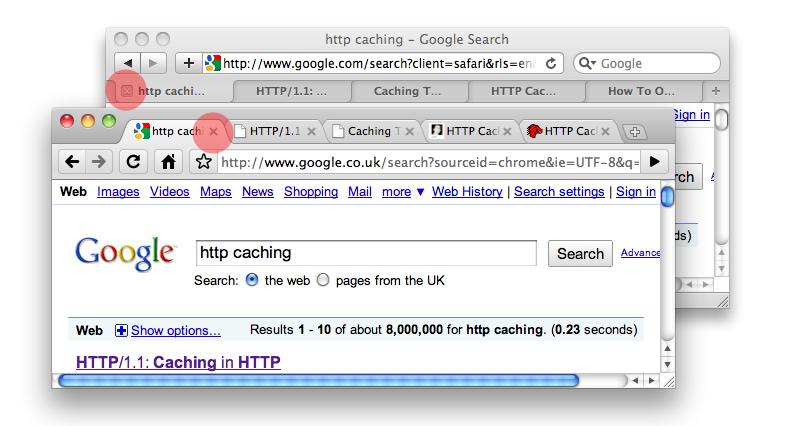Select 'the web' search radio button
This screenshot has width=789, height=426.
click(252, 280)
